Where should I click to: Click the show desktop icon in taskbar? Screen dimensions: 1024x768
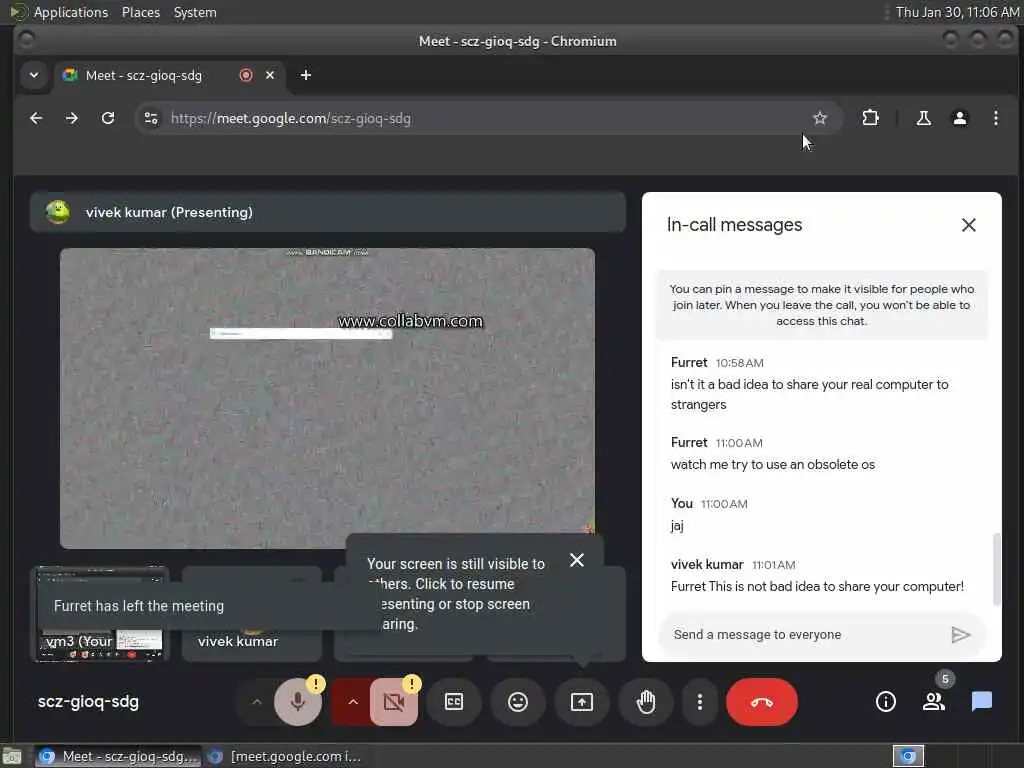12,756
